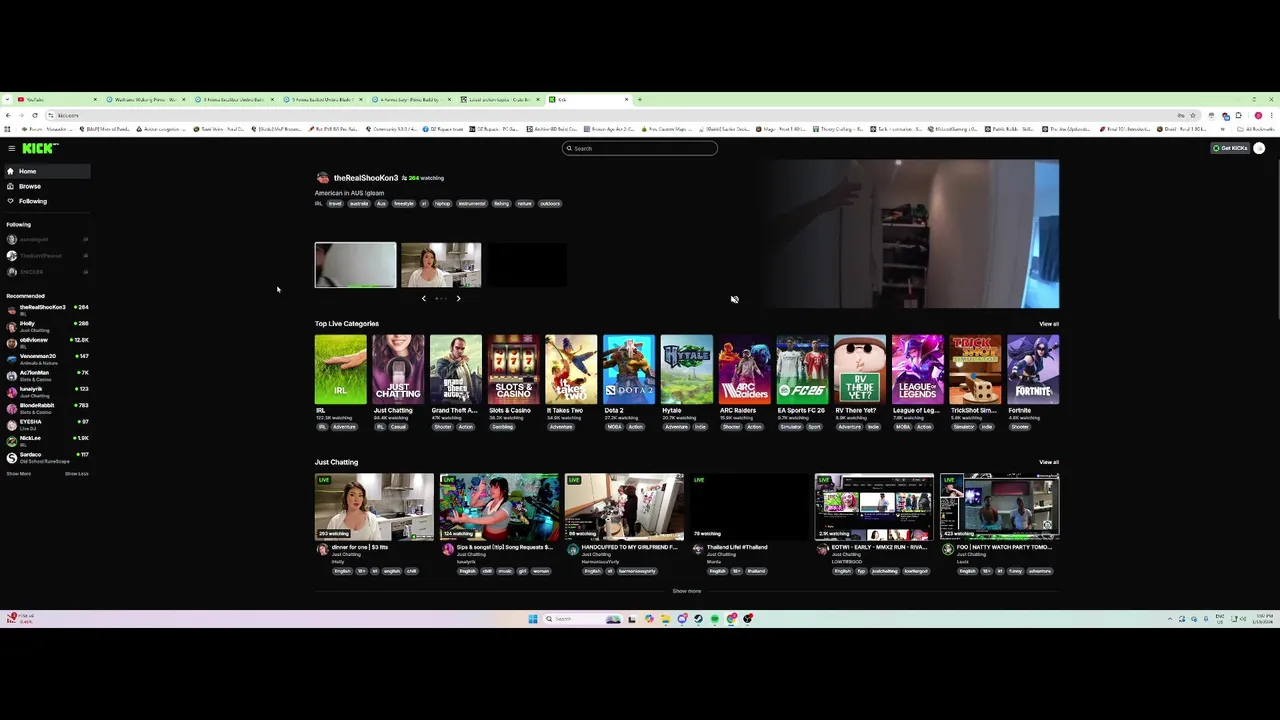Open the It Takes Two category card

(571, 369)
